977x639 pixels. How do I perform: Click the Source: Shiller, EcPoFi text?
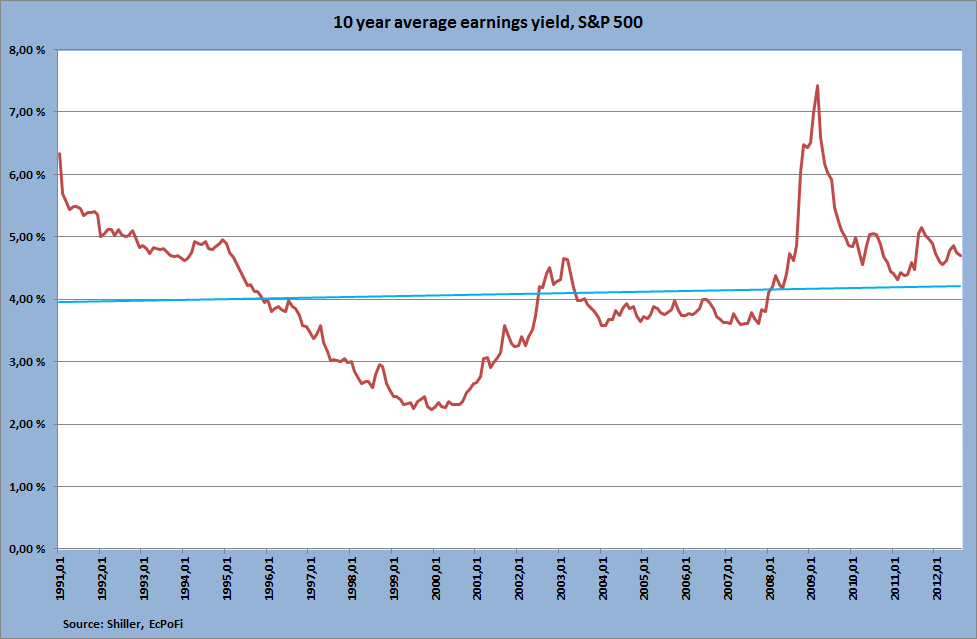[123, 624]
